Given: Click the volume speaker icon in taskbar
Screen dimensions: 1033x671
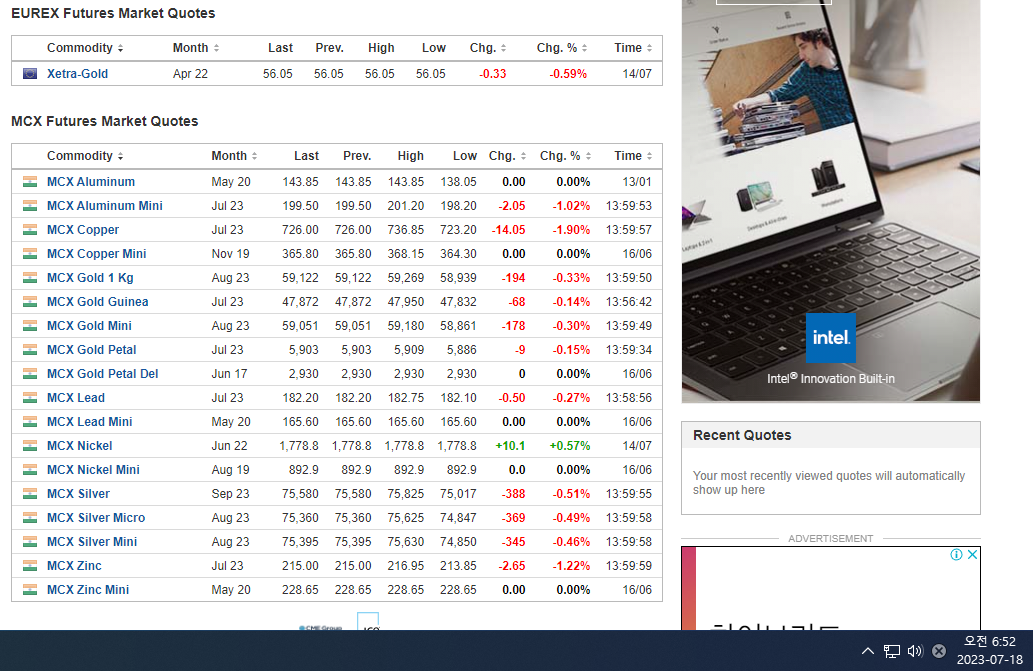Looking at the screenshot, I should pos(915,651).
